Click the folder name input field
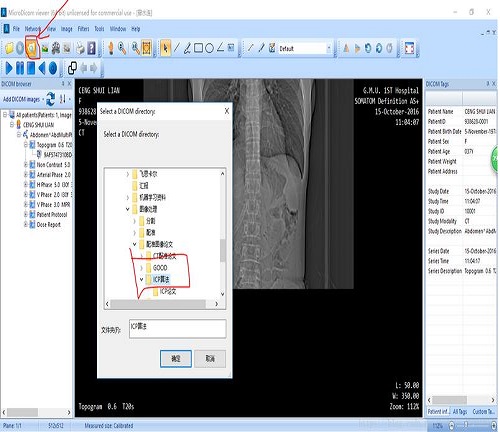 pos(178,329)
